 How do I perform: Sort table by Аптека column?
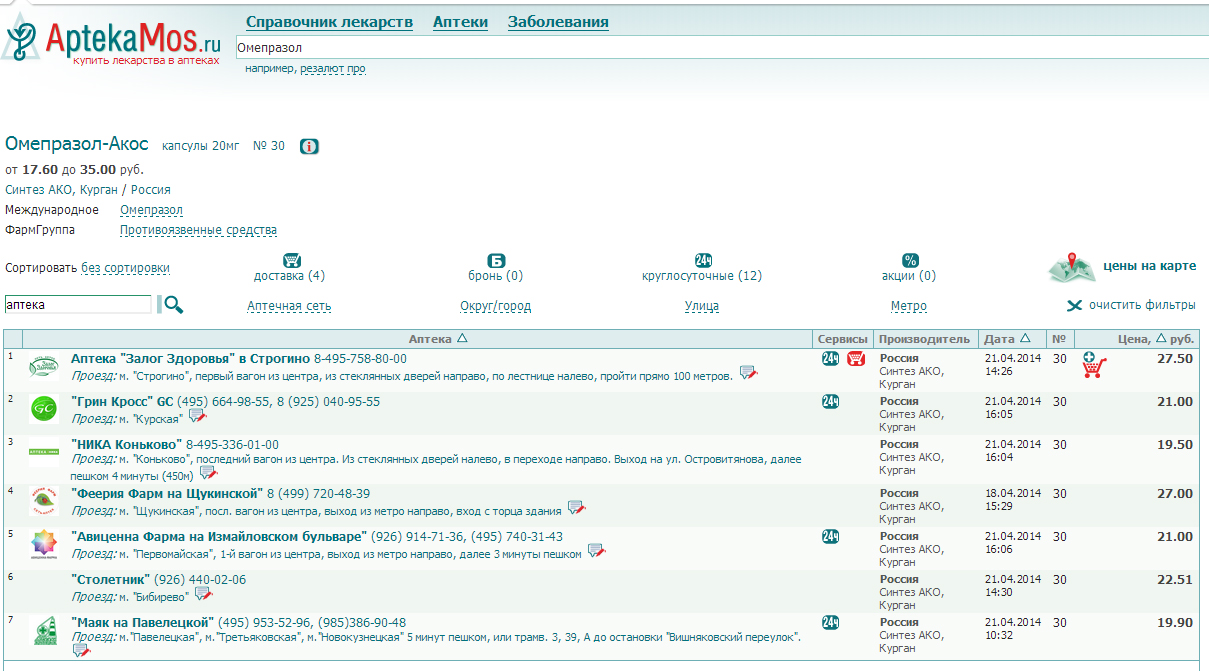[x=438, y=339]
